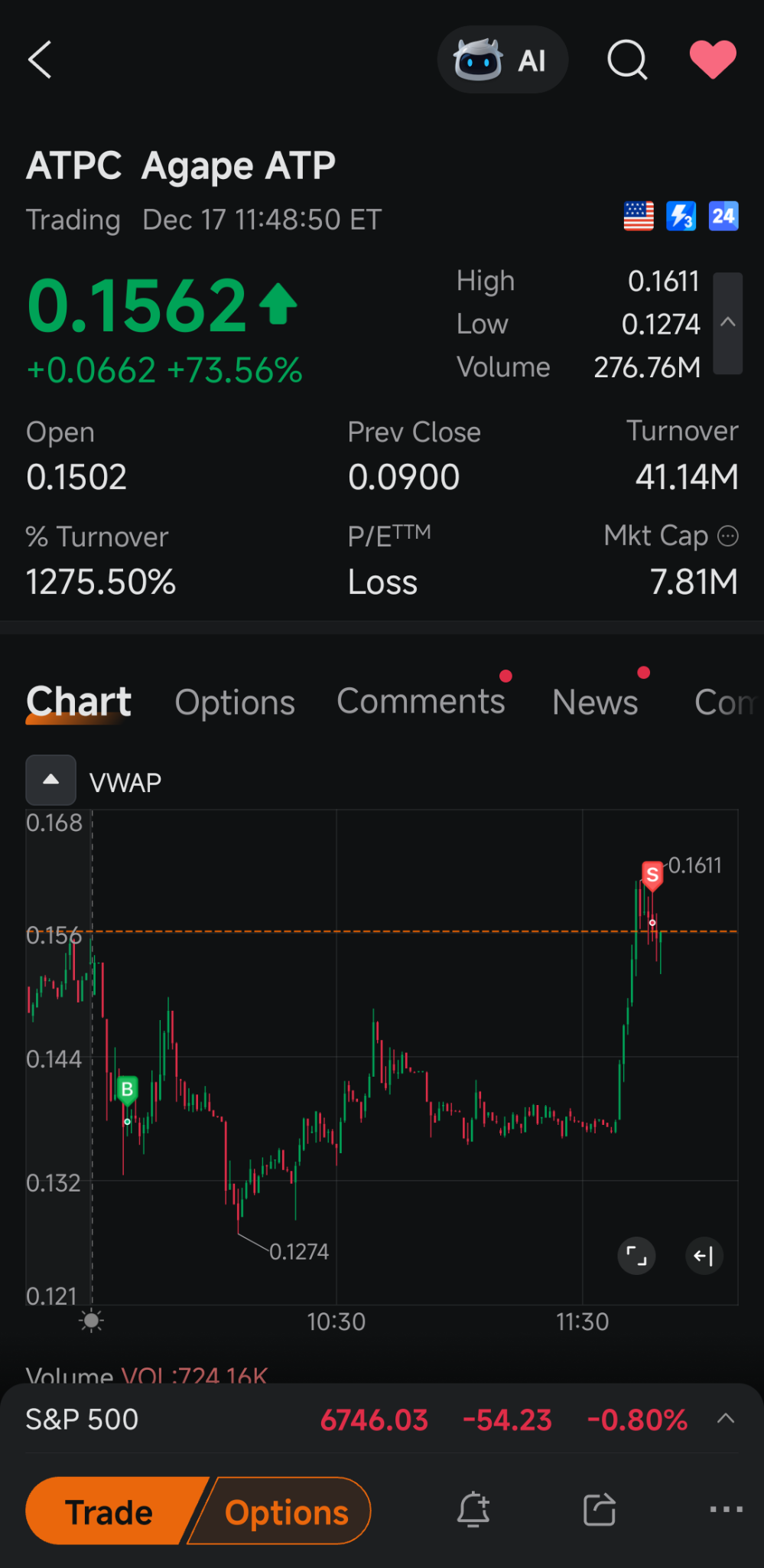The image size is (764, 1568).
Task: Tap the 24-hour trading icon
Action: click(723, 217)
